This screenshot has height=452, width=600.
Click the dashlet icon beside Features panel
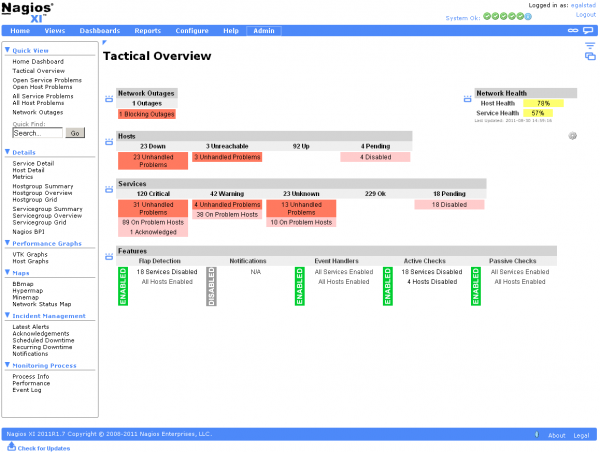109,255
